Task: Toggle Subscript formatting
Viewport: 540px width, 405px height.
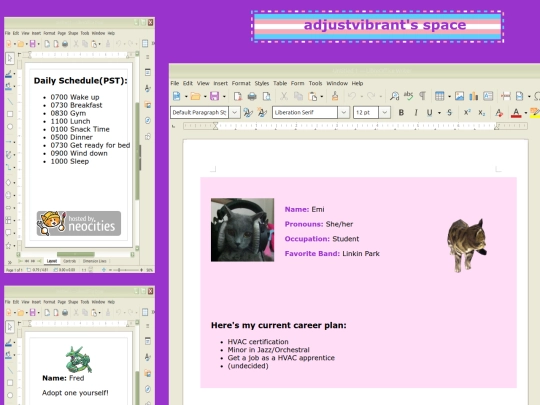Action: tap(481, 113)
